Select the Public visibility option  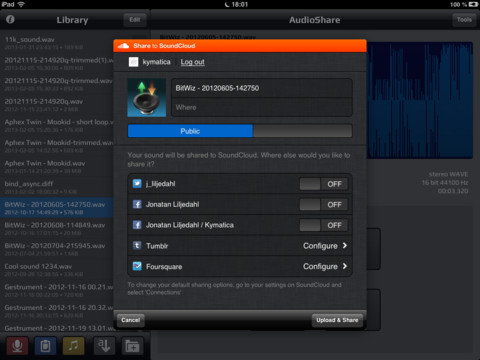(x=190, y=131)
